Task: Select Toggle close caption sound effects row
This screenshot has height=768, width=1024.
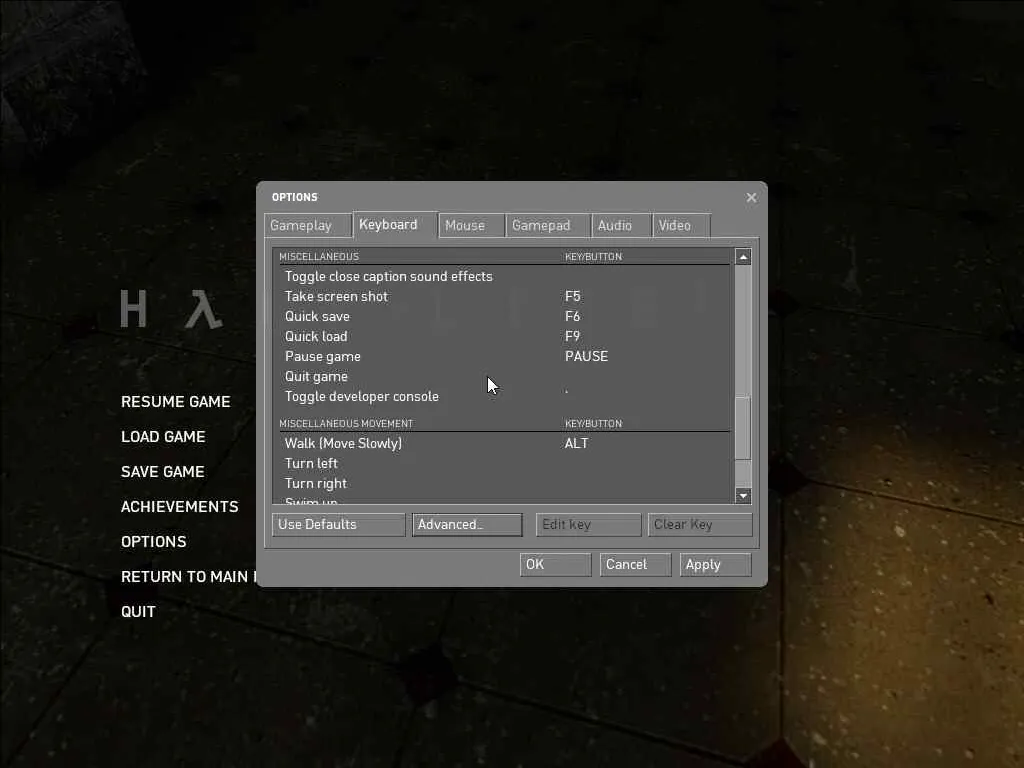Action: [504, 276]
